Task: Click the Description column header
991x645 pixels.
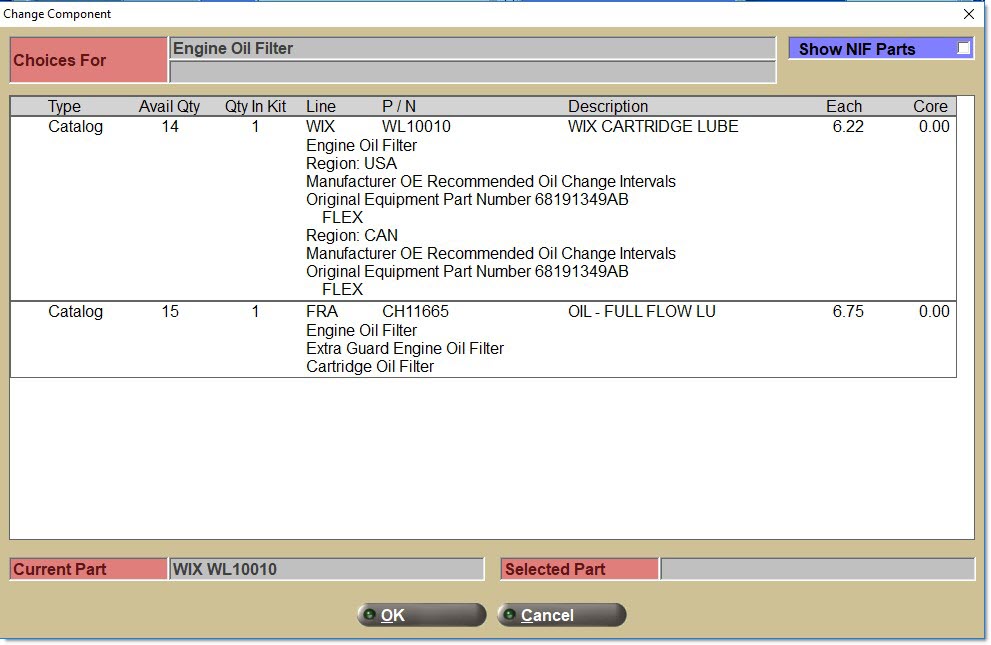Action: click(x=608, y=107)
